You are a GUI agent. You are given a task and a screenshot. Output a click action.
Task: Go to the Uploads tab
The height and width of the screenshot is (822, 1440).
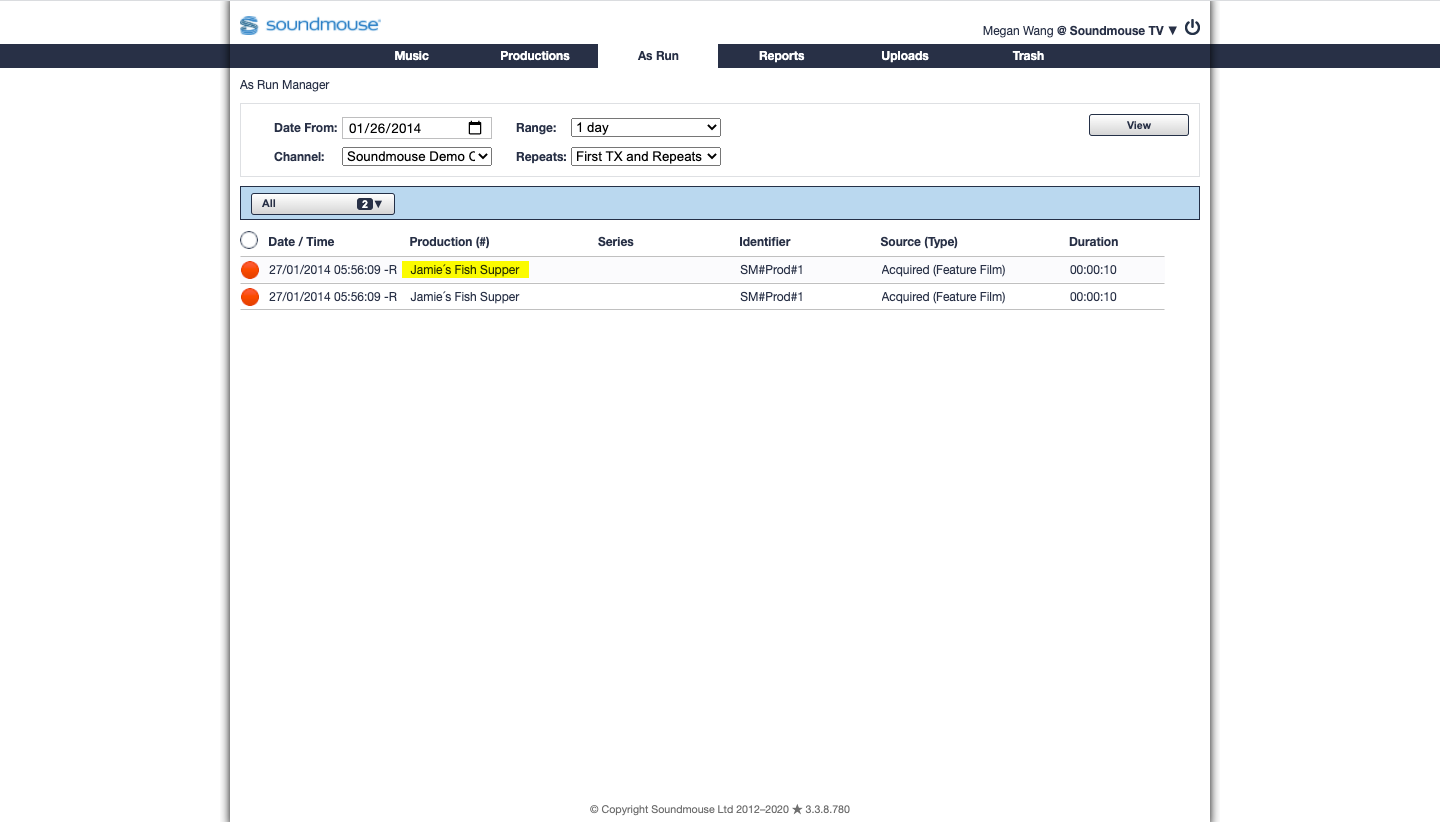tap(905, 56)
